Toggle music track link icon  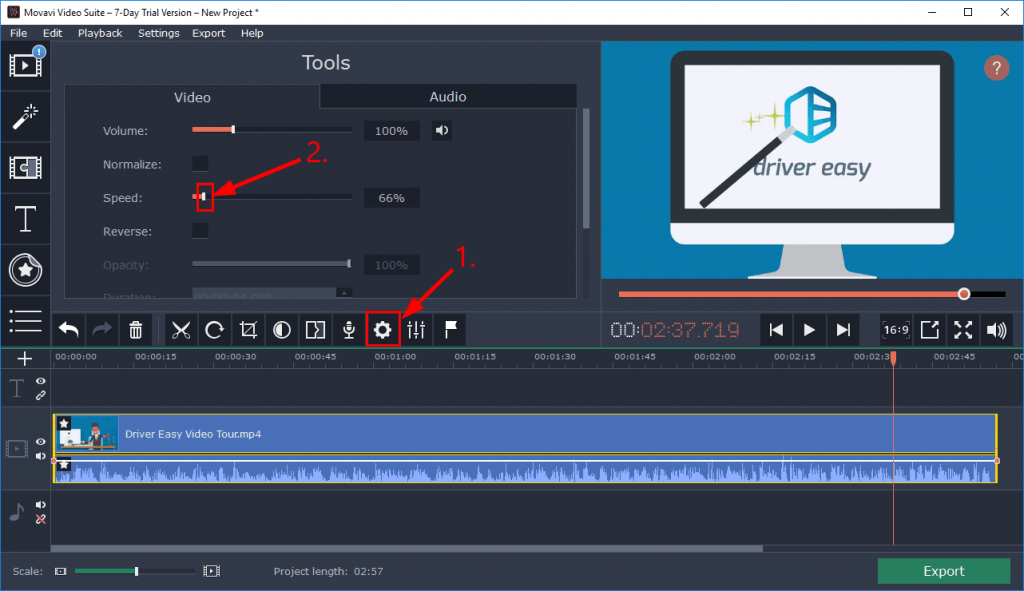click(x=40, y=519)
